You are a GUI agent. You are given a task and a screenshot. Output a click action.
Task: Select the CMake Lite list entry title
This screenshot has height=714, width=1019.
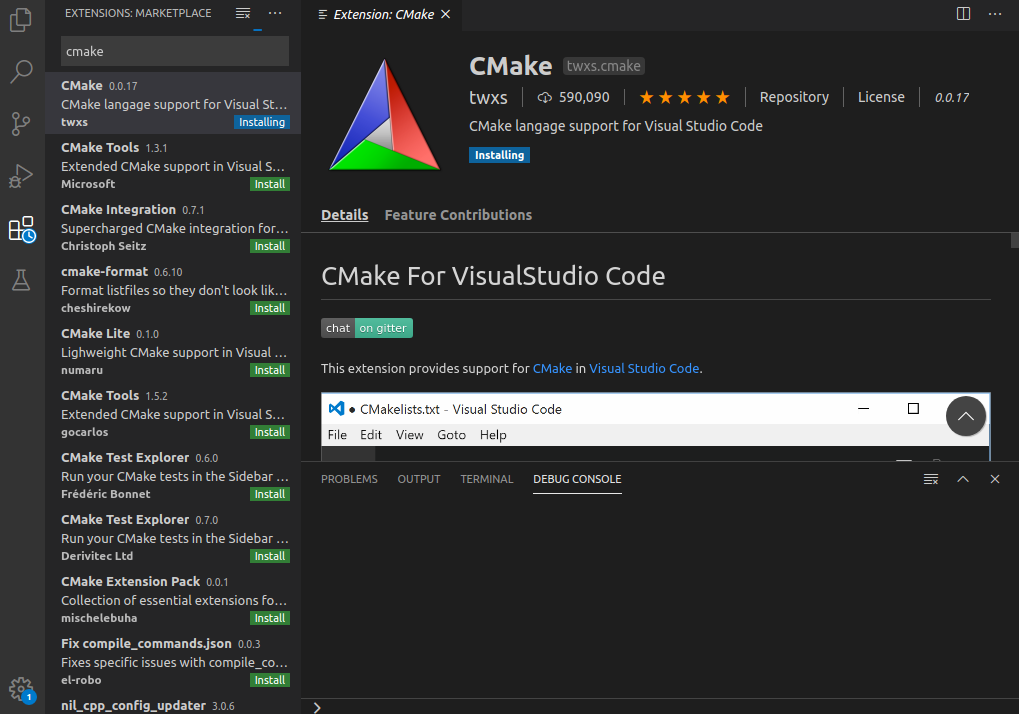tap(96, 333)
